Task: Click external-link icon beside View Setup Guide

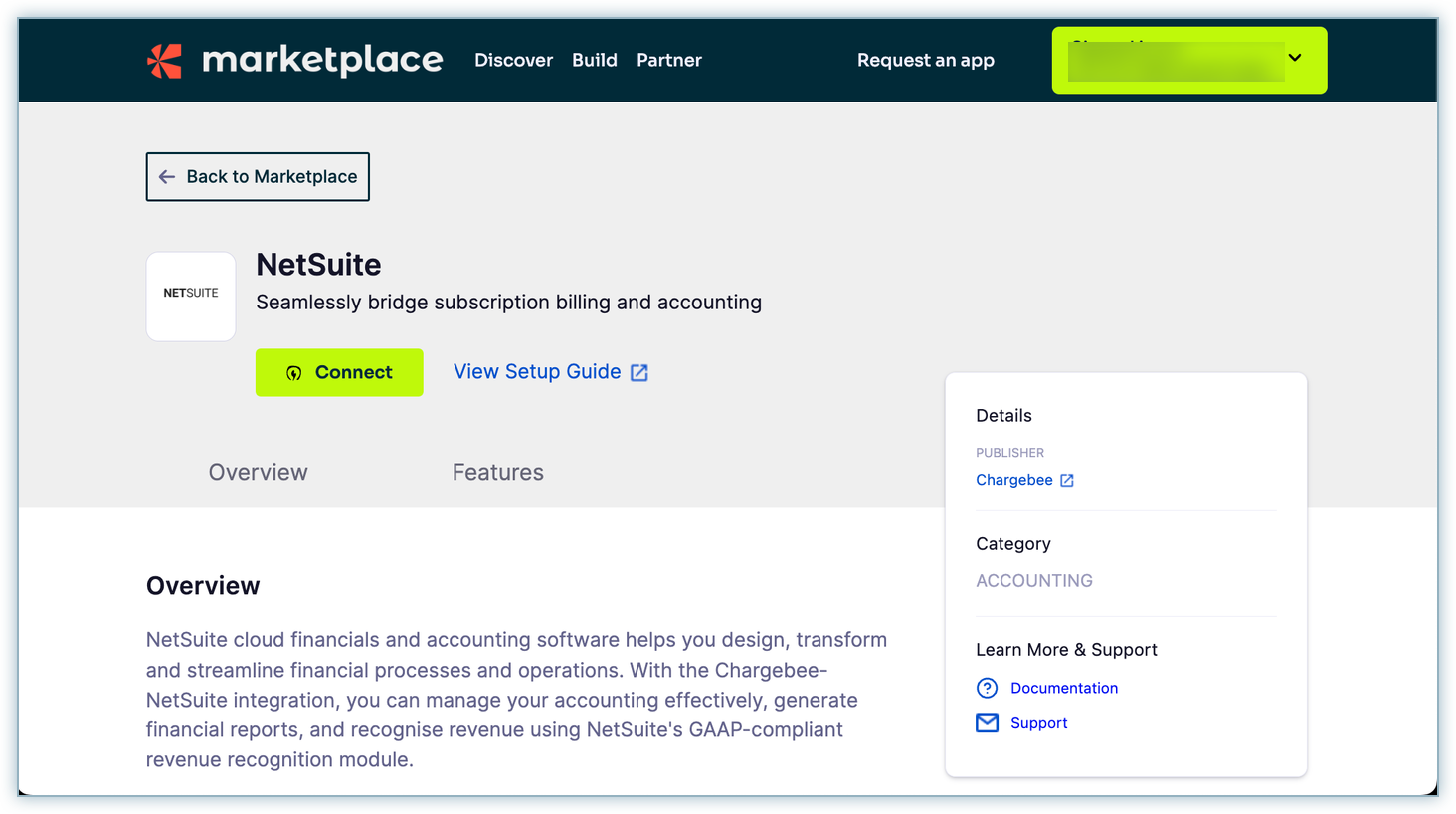Action: [x=639, y=373]
